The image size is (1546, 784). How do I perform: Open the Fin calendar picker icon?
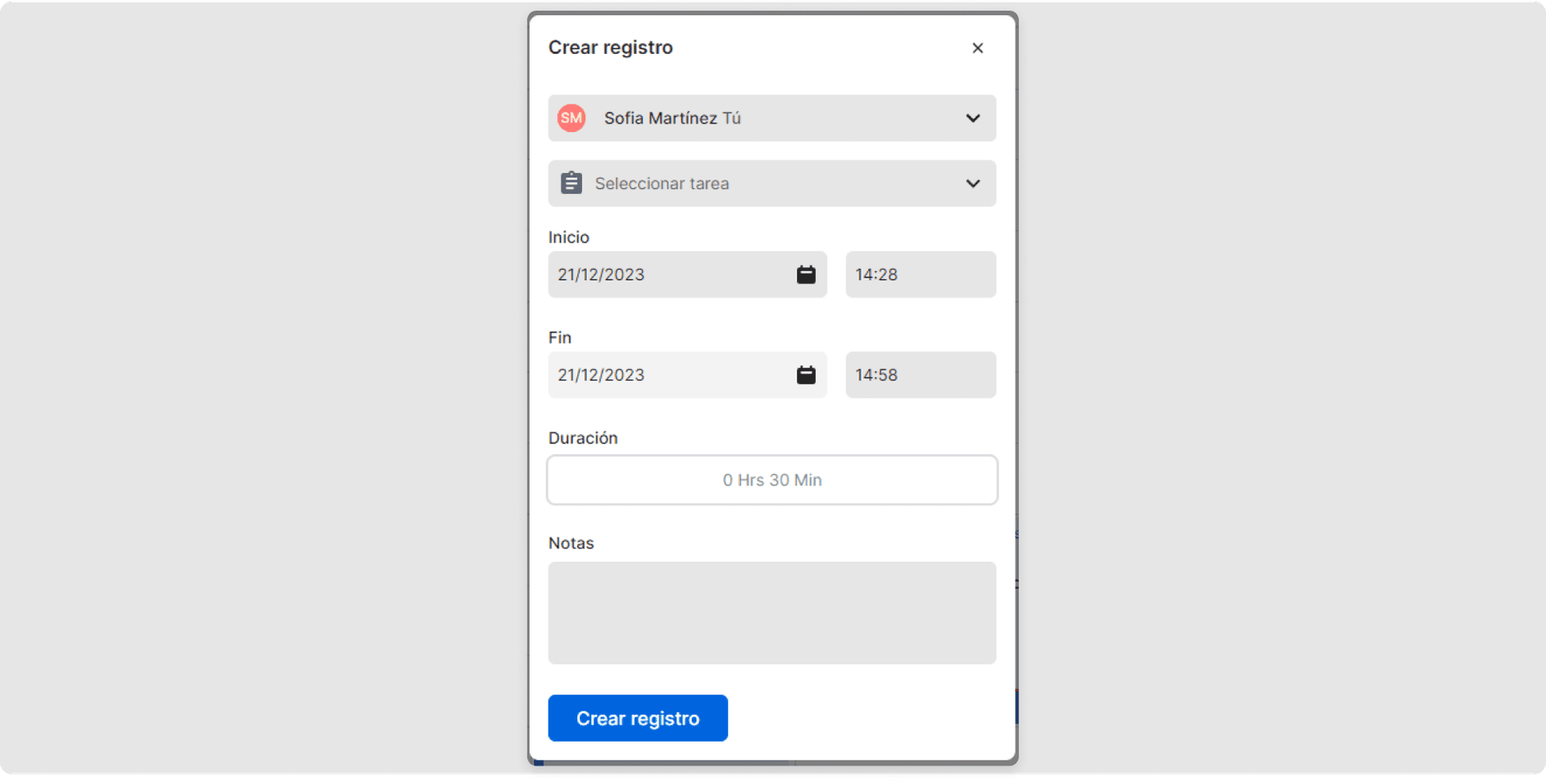[x=806, y=375]
